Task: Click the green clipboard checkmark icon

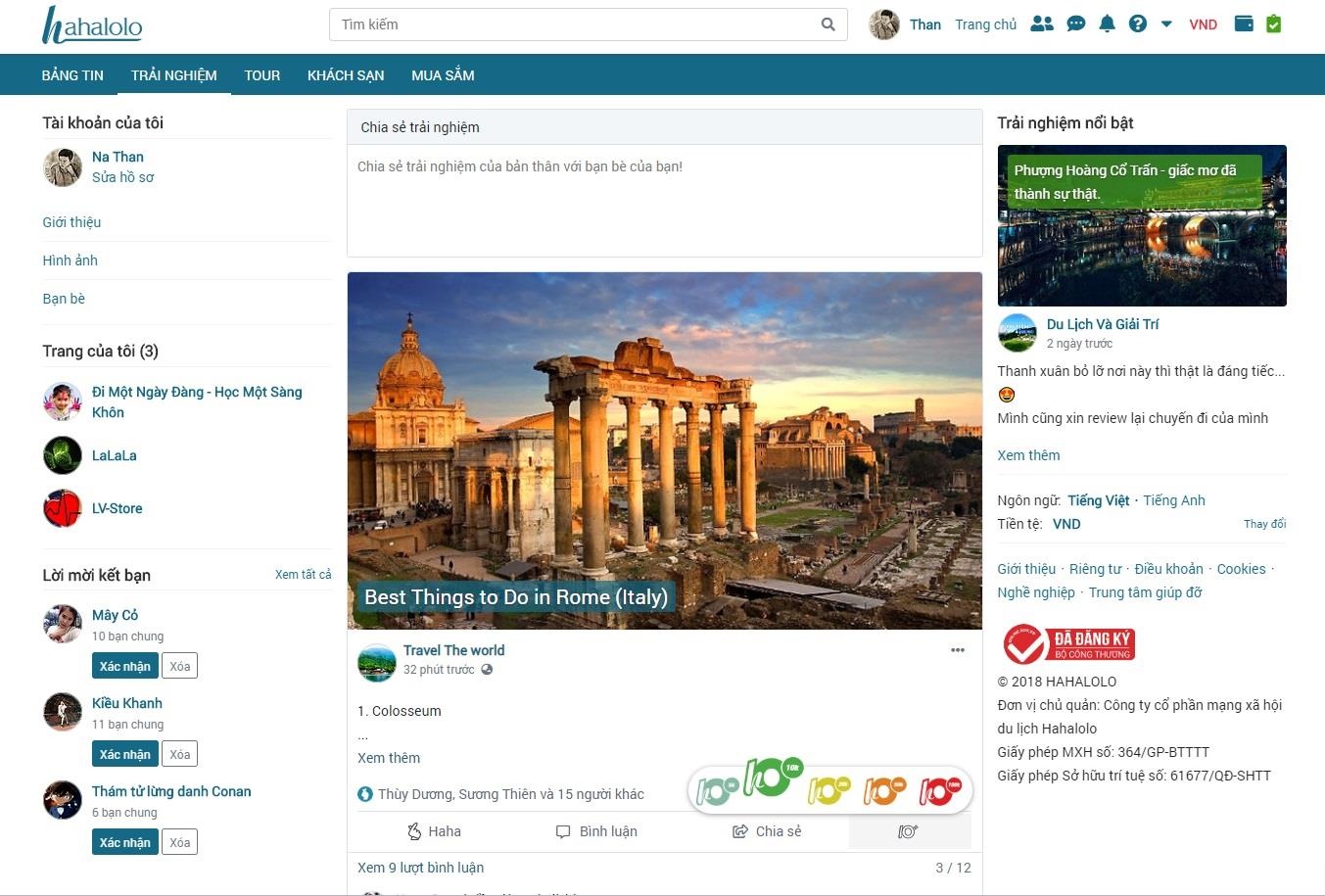Action: pyautogui.click(x=1273, y=24)
